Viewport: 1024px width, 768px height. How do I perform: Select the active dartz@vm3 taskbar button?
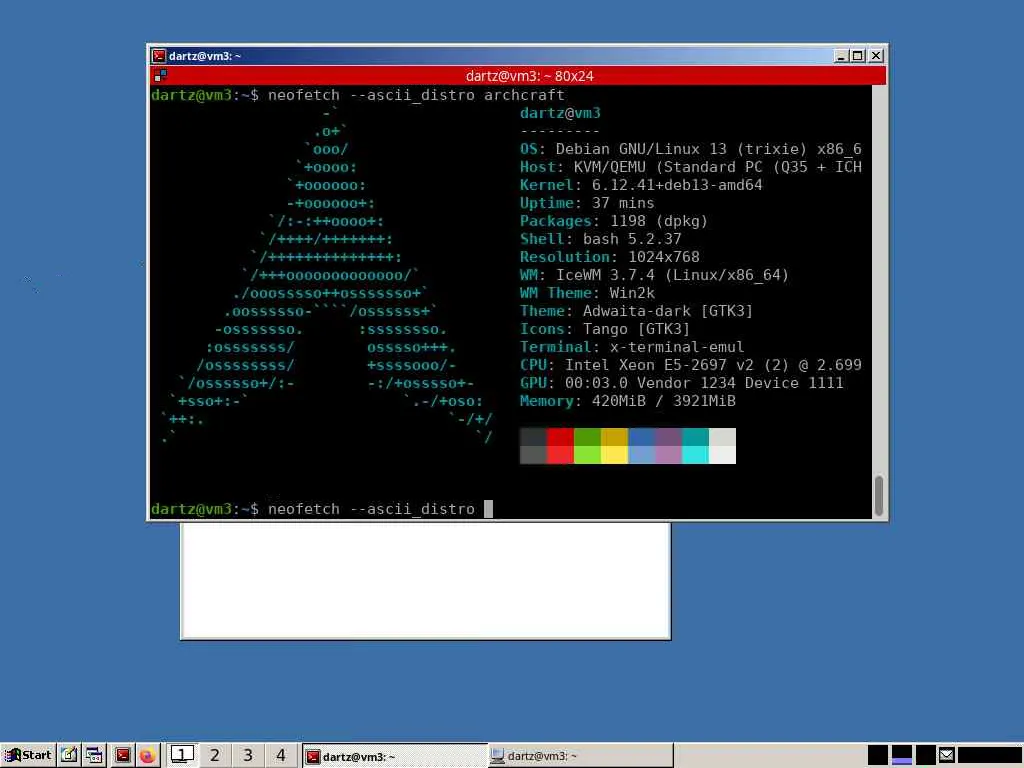click(x=394, y=756)
